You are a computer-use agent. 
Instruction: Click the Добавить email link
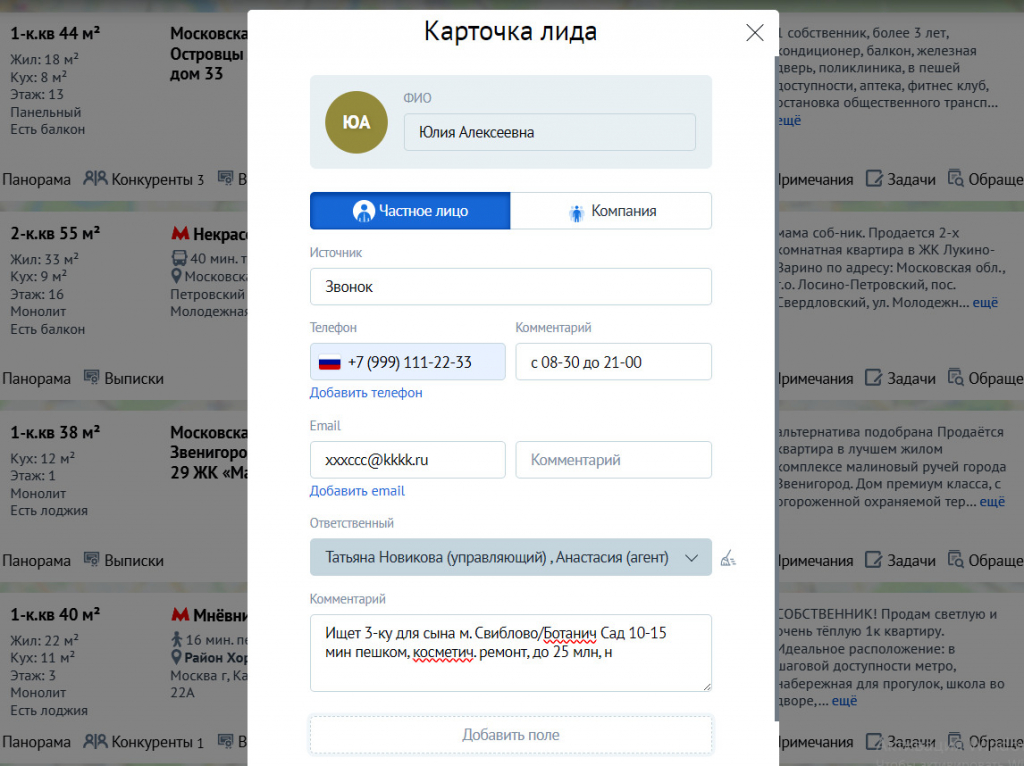(x=357, y=490)
